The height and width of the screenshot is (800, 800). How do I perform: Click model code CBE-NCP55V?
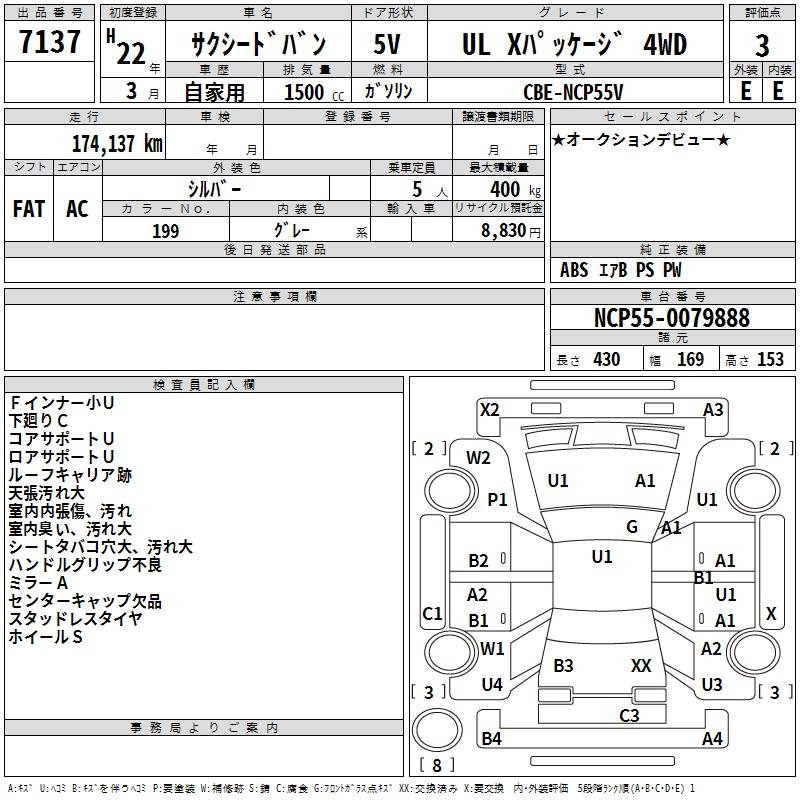573,92
